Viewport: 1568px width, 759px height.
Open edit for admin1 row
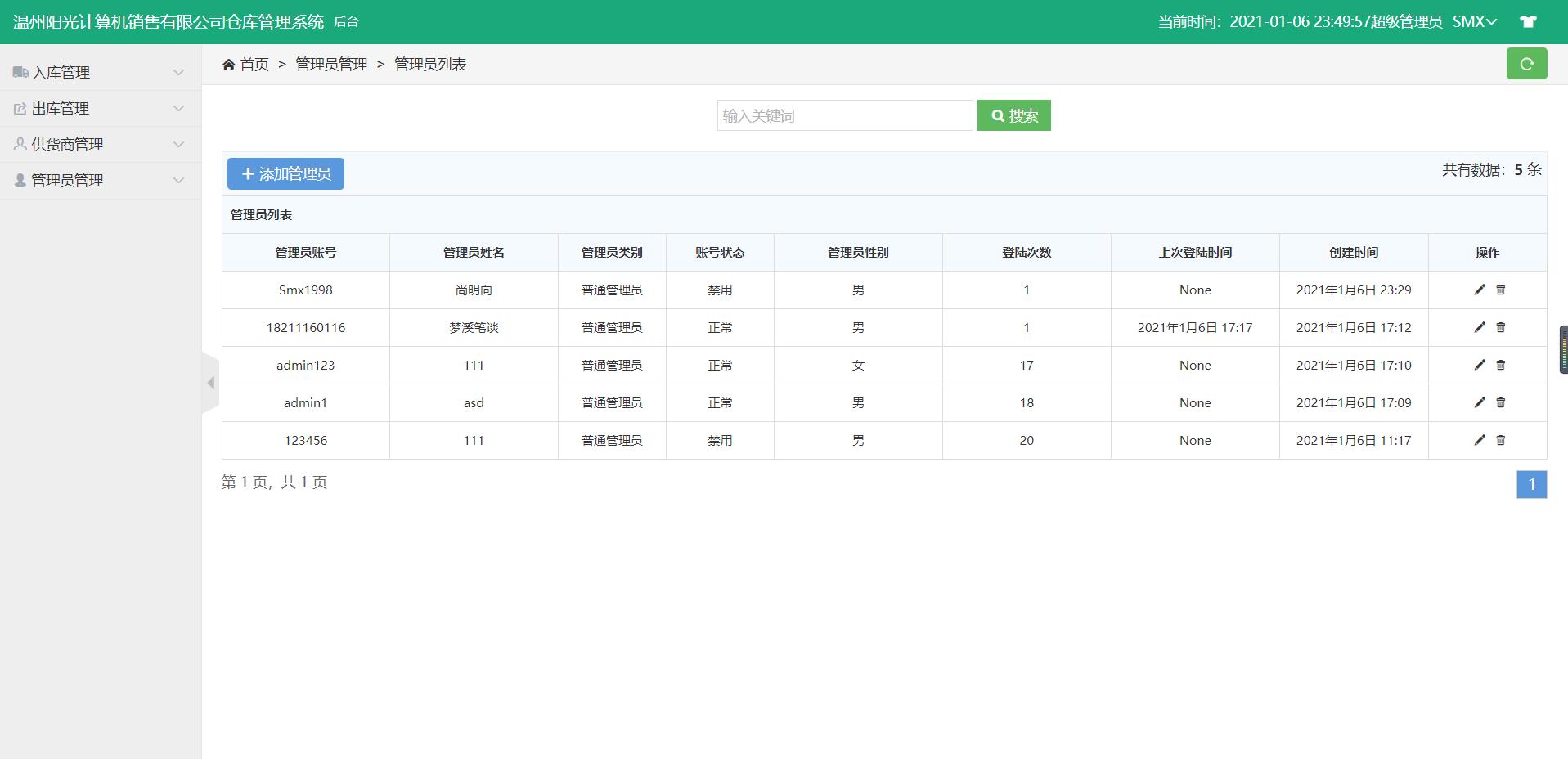tap(1479, 402)
